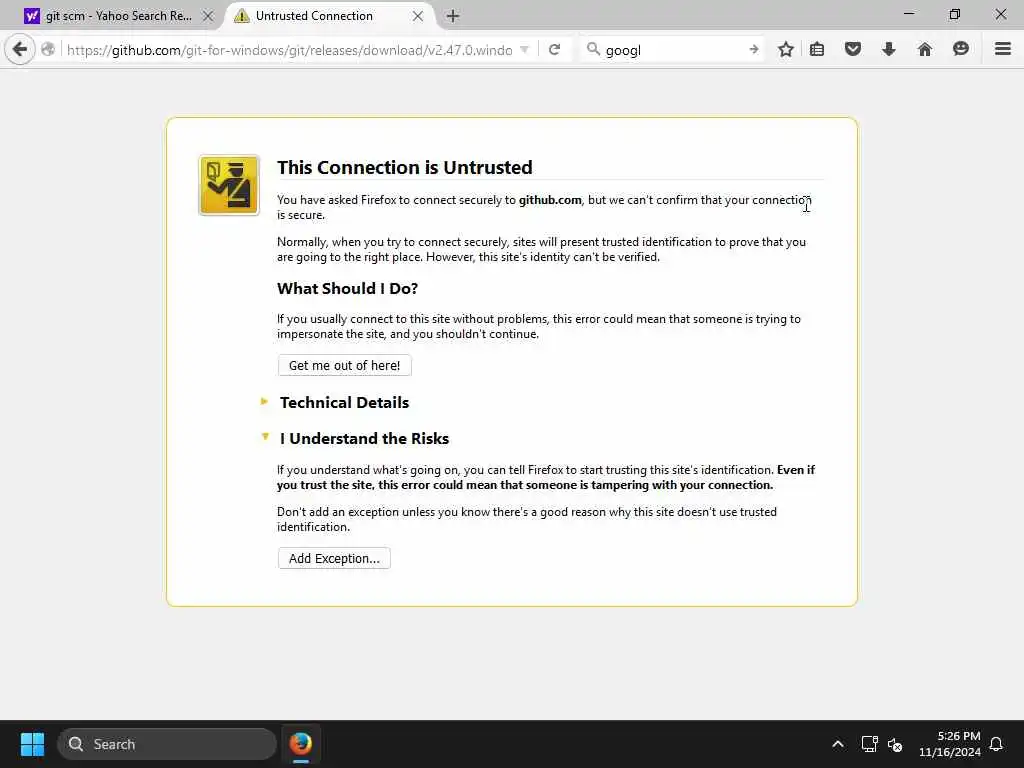Switch to git scm Yahoo Search tab
Viewport: 1024px width, 768px height.
point(118,16)
